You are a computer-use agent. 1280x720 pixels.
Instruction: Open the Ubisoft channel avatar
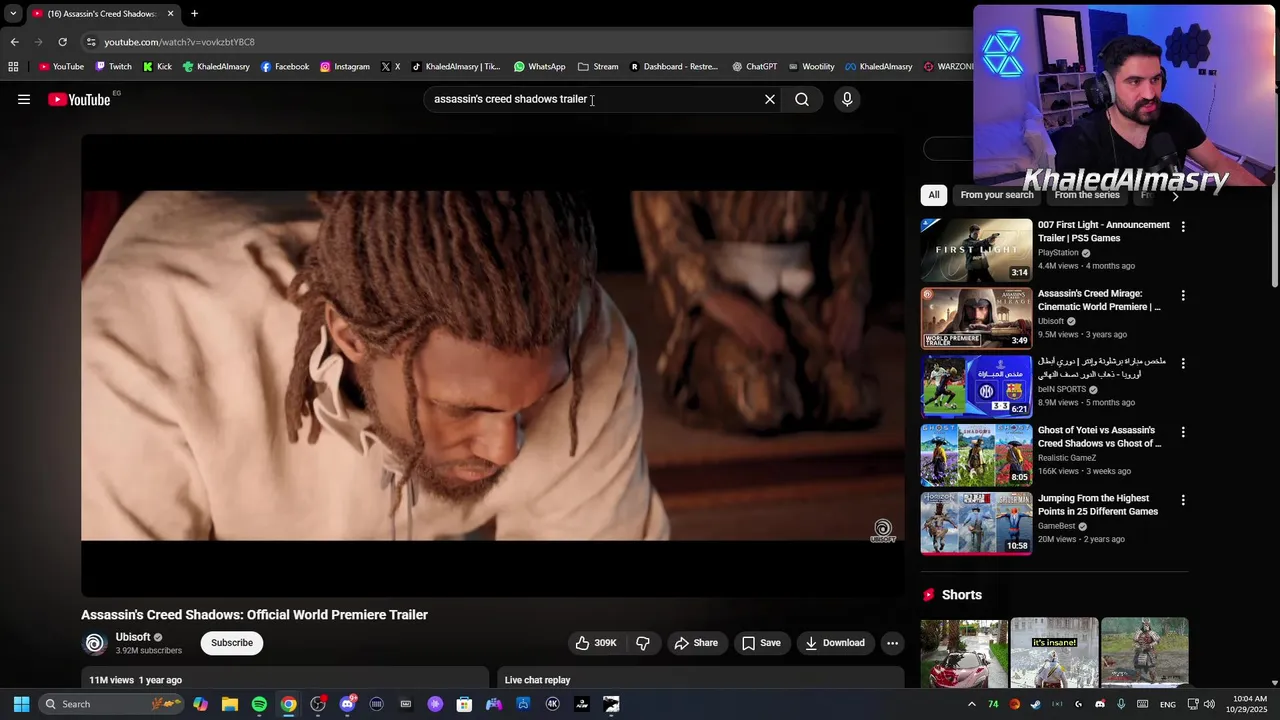click(x=94, y=643)
